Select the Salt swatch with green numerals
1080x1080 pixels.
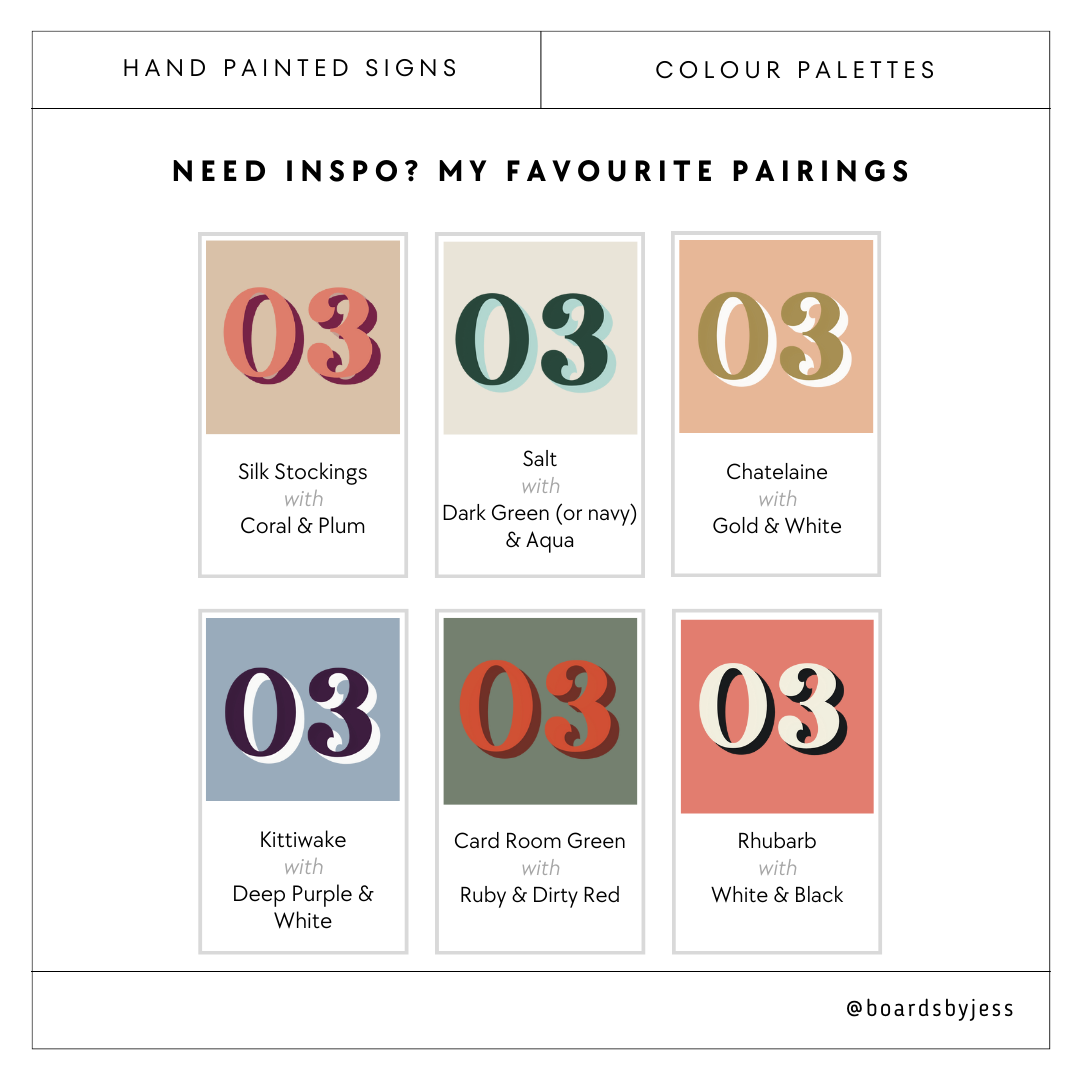point(540,338)
